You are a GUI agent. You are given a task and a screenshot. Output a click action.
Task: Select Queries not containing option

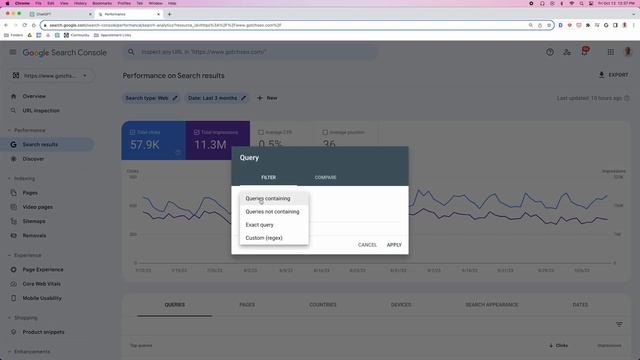(x=274, y=211)
